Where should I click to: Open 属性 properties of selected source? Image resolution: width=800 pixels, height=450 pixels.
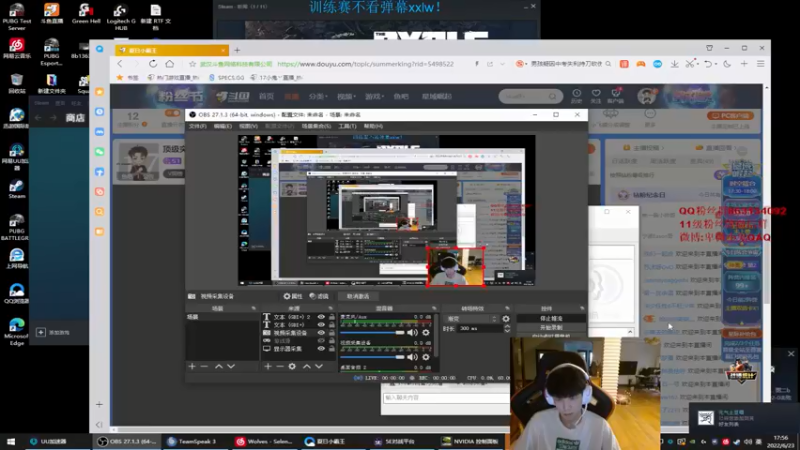(293, 296)
